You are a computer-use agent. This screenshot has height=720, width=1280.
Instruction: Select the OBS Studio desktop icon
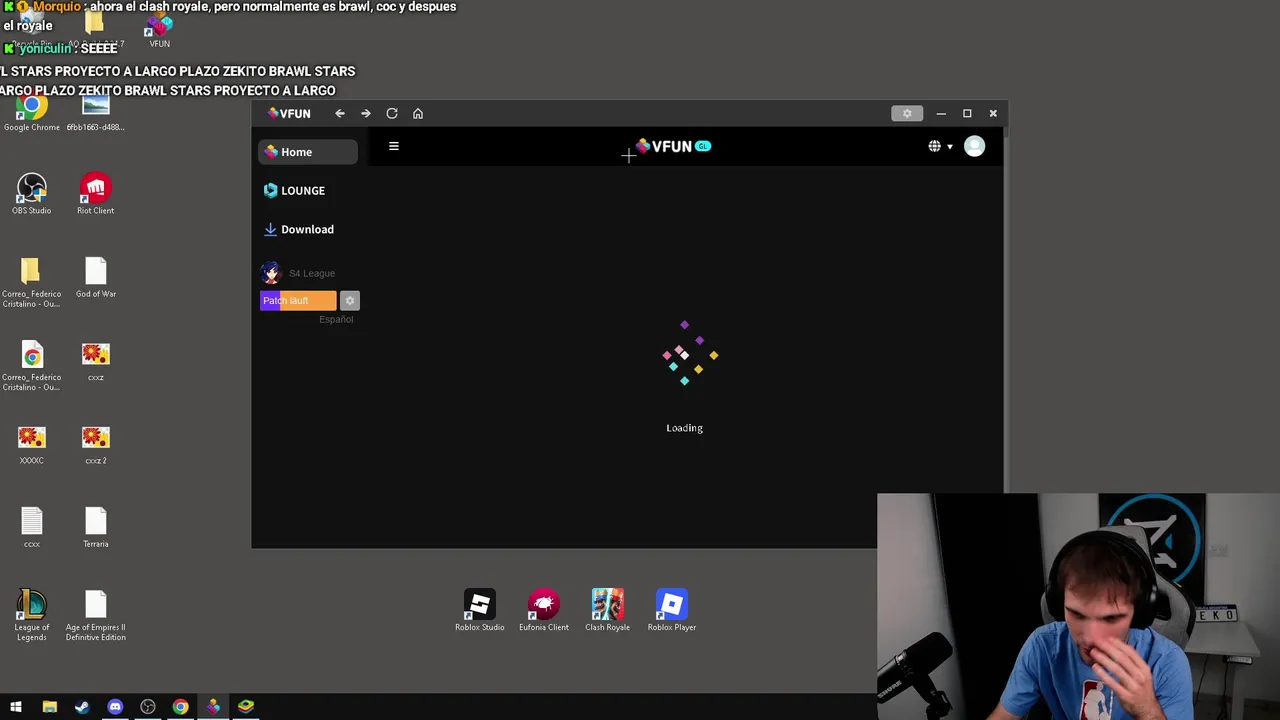32,194
